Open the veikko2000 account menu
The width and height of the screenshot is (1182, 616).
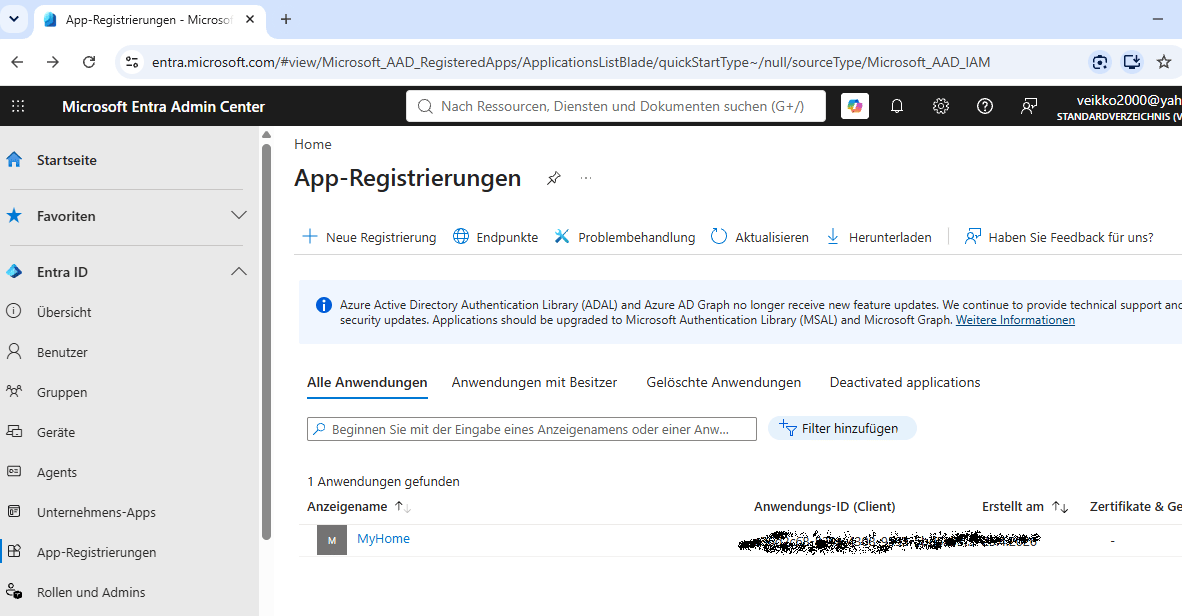tap(1119, 106)
